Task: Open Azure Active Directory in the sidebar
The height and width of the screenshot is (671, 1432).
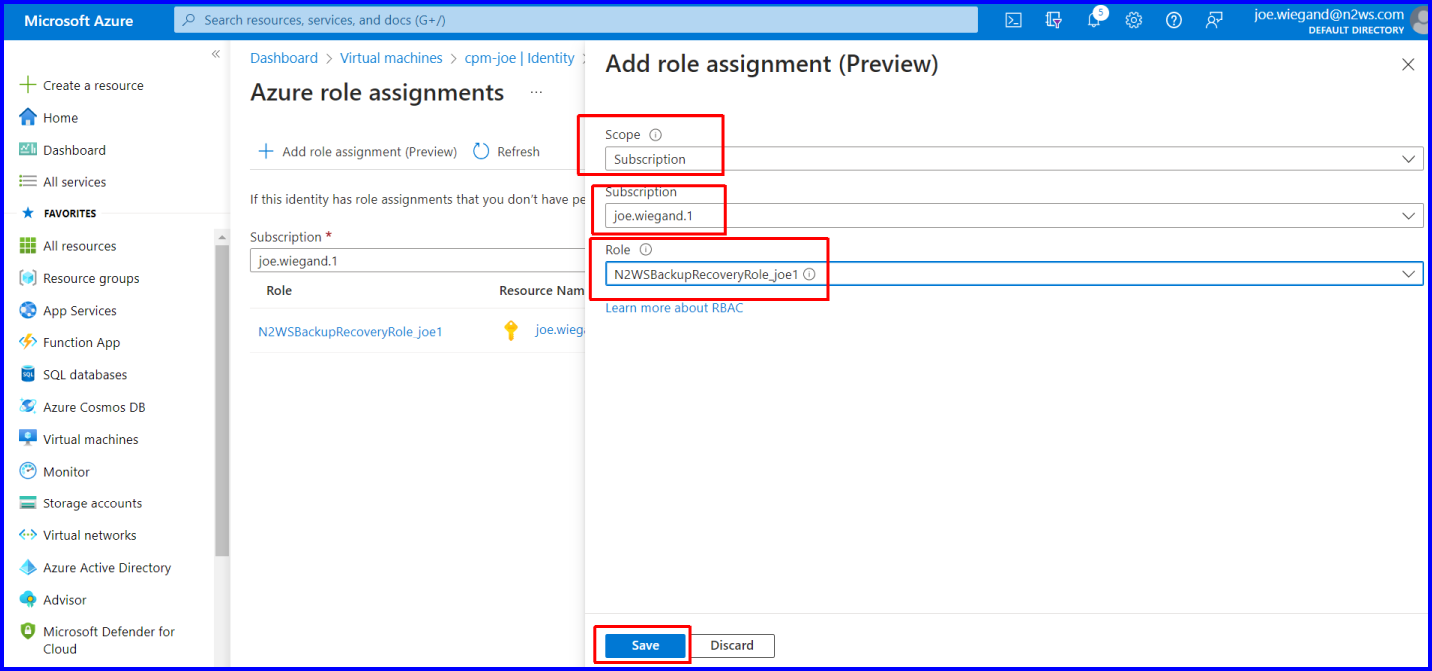Action: pos(107,567)
